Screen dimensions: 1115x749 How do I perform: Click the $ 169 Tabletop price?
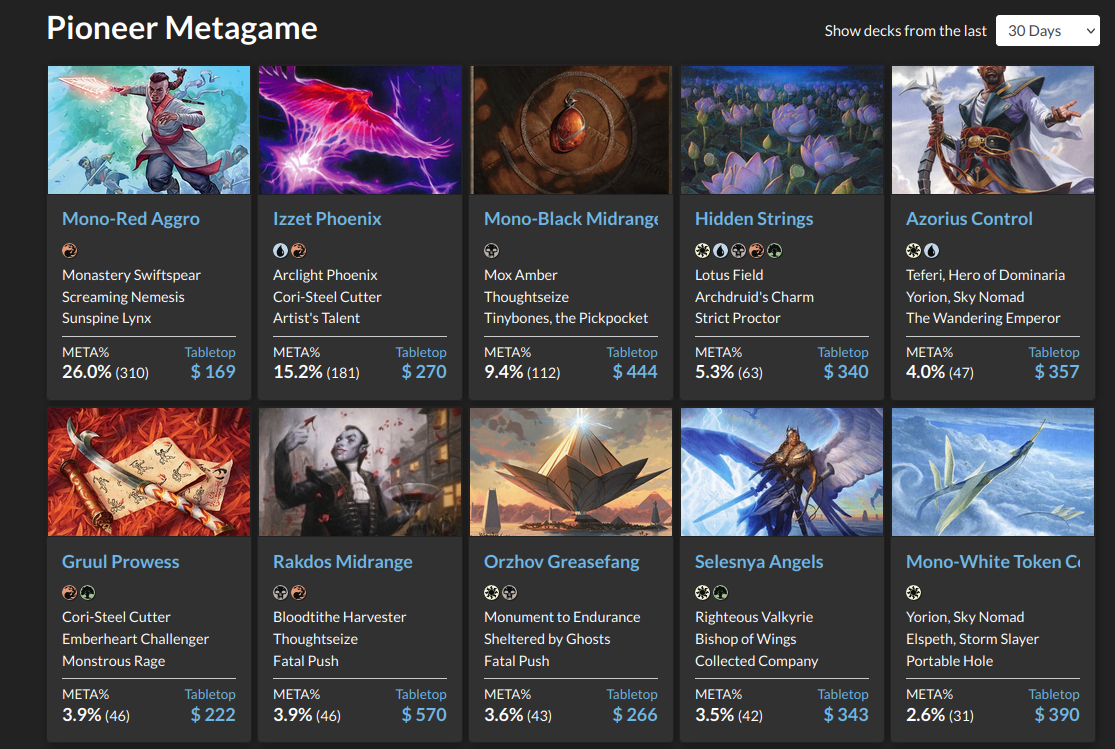pyautogui.click(x=213, y=372)
